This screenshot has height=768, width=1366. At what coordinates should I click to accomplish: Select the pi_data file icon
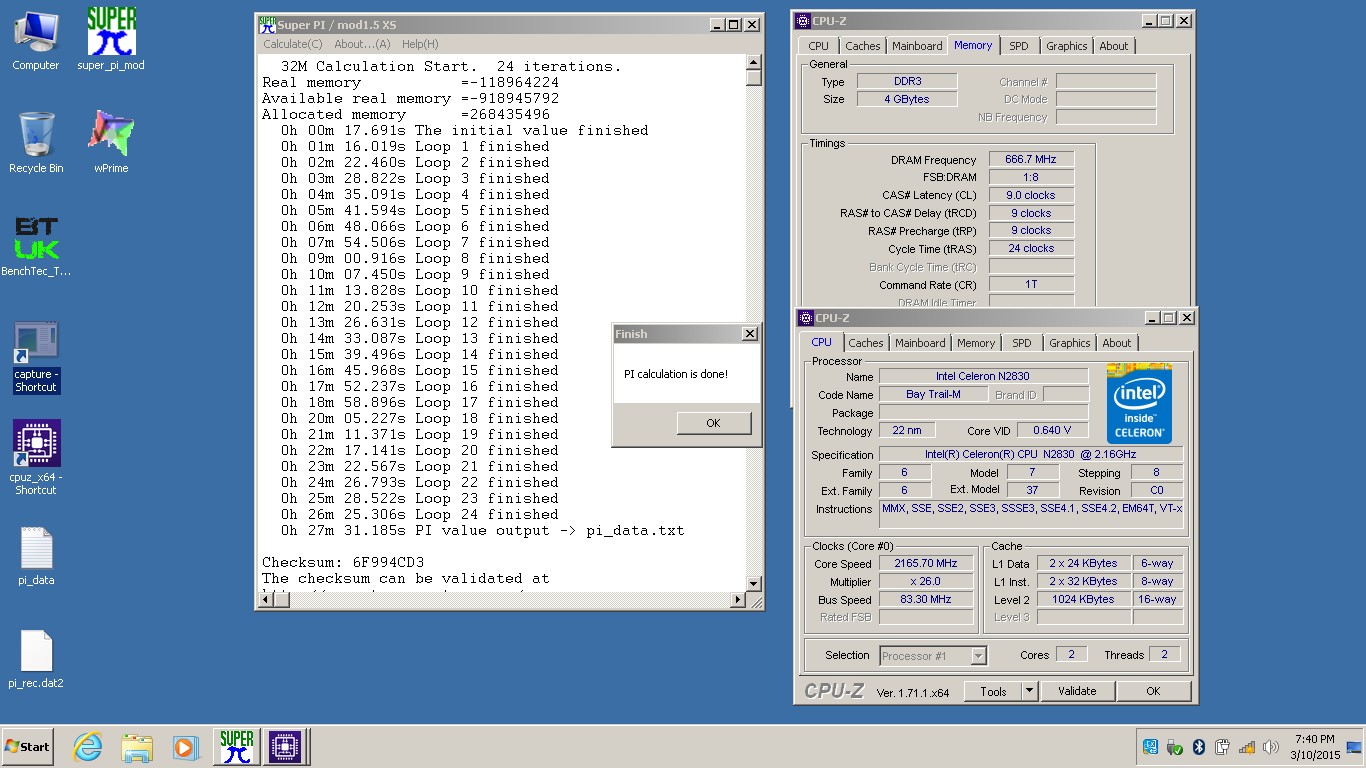[x=36, y=556]
